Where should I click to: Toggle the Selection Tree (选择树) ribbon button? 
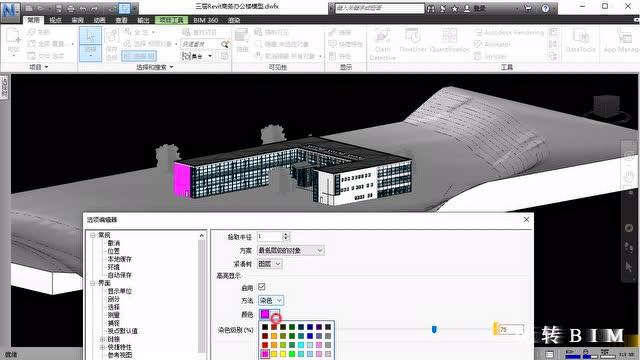139,56
